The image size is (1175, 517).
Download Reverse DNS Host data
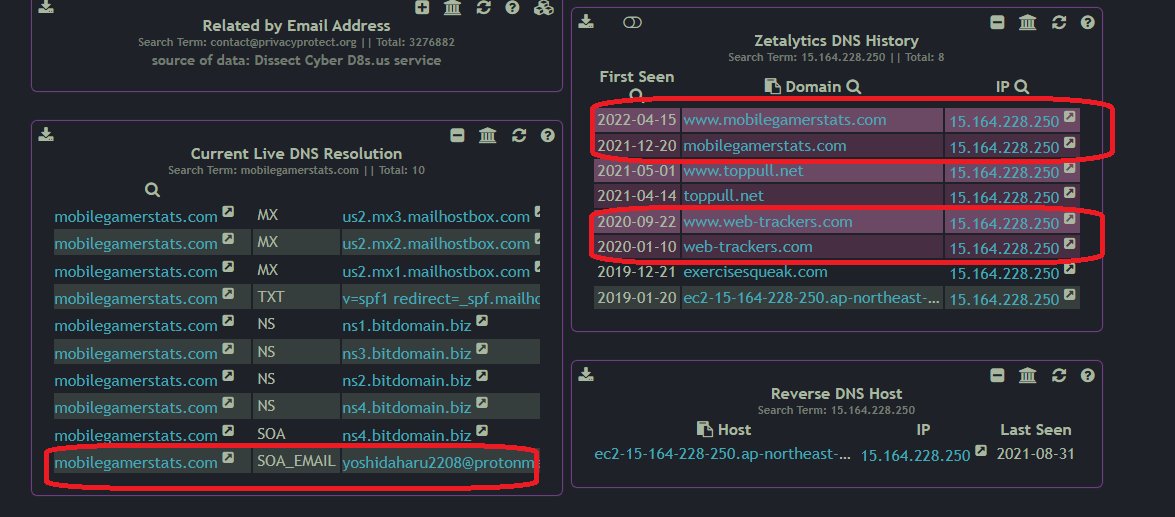[586, 375]
